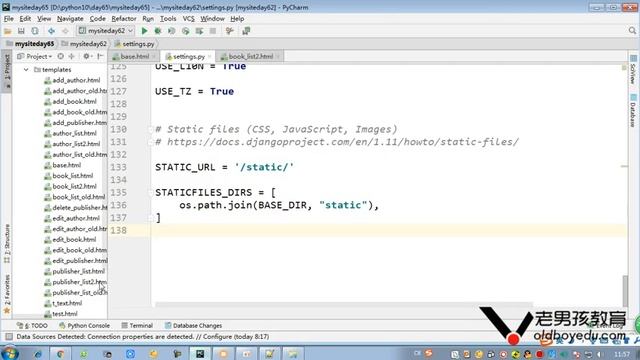Viewport: 640px width, 360px height.
Task: Open the Project view selector dropdown
Action: (35, 56)
